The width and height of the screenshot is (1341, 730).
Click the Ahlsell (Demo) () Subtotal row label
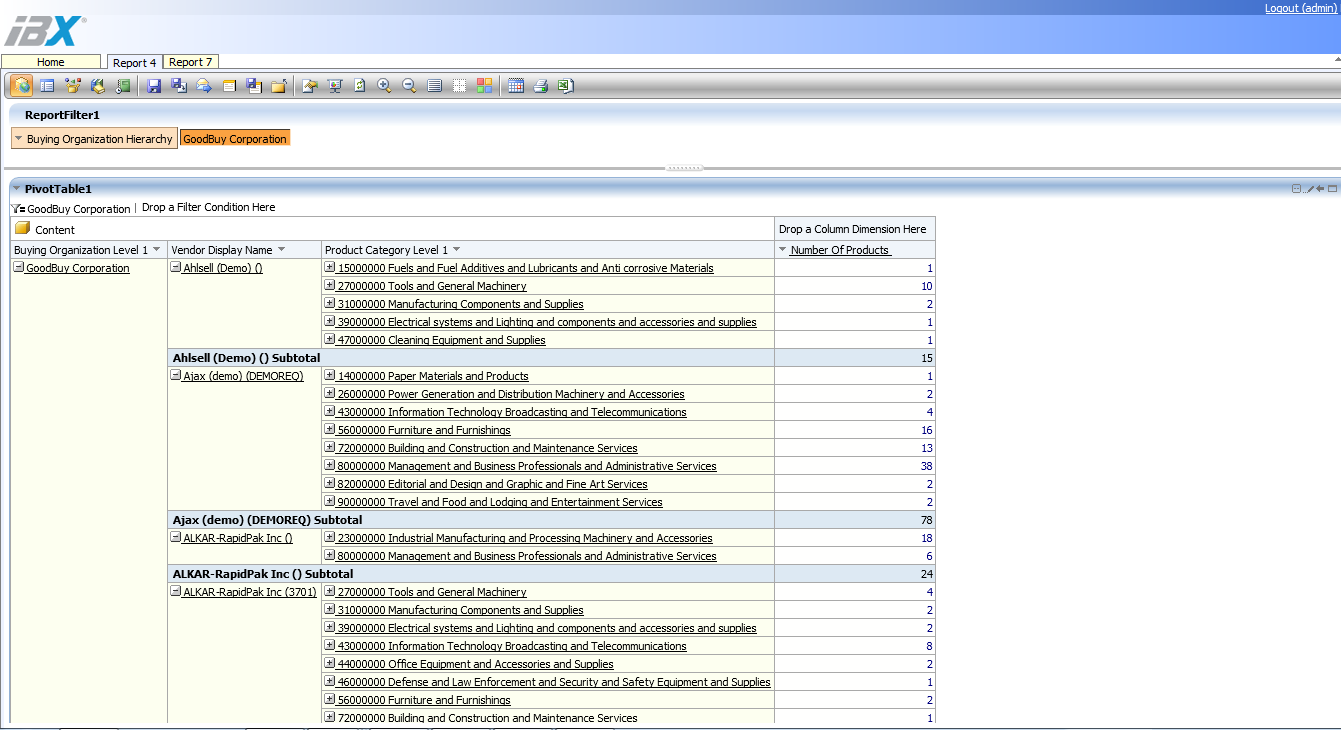coord(246,357)
